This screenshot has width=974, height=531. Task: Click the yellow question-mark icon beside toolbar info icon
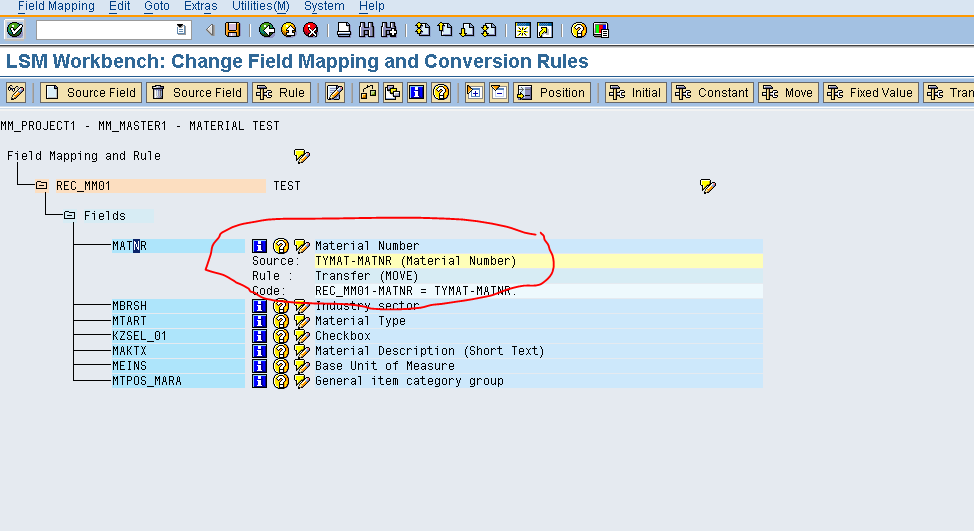coord(441,93)
